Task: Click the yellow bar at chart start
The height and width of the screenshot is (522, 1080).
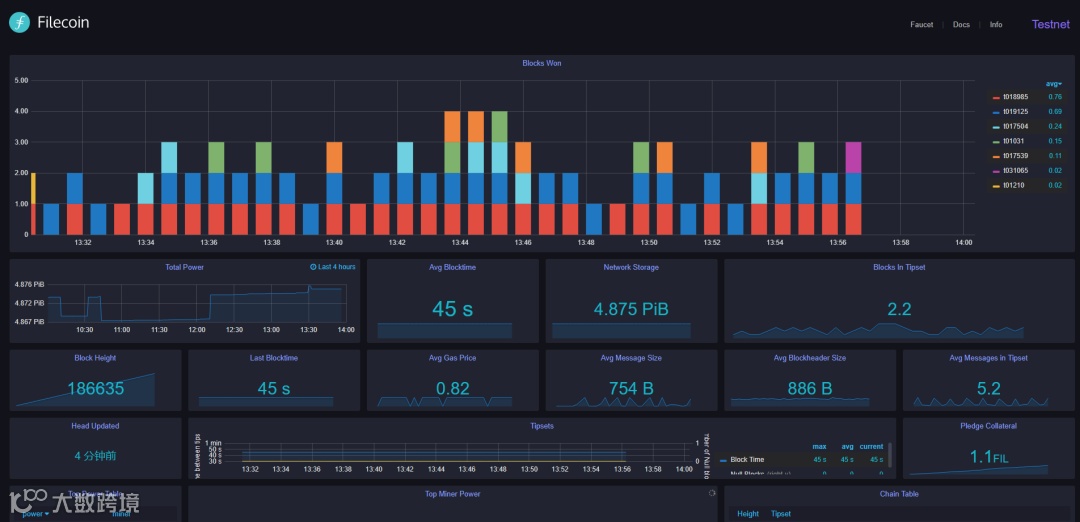Action: pyautogui.click(x=33, y=188)
